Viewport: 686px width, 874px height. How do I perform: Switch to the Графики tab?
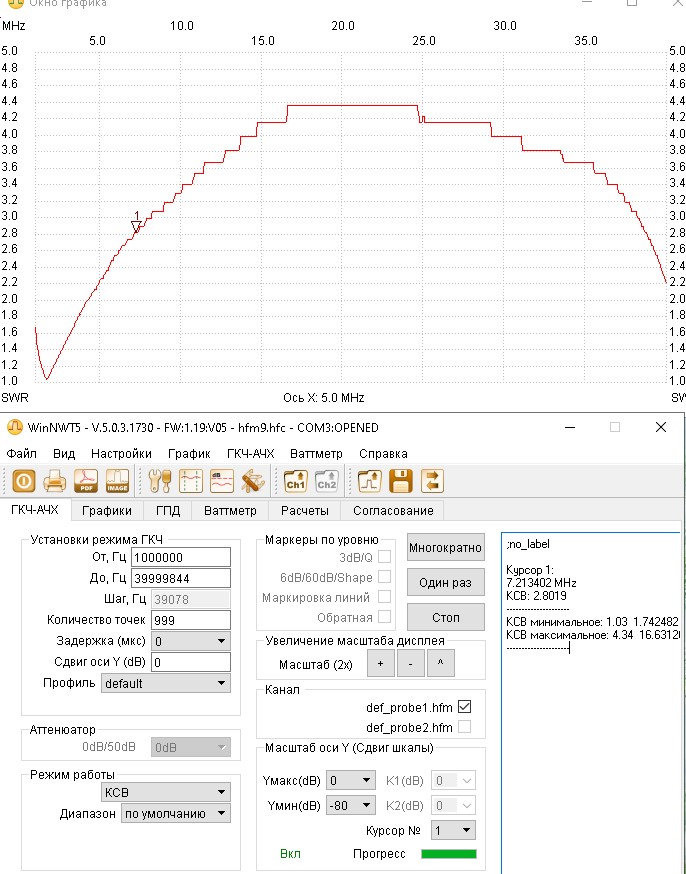107,511
